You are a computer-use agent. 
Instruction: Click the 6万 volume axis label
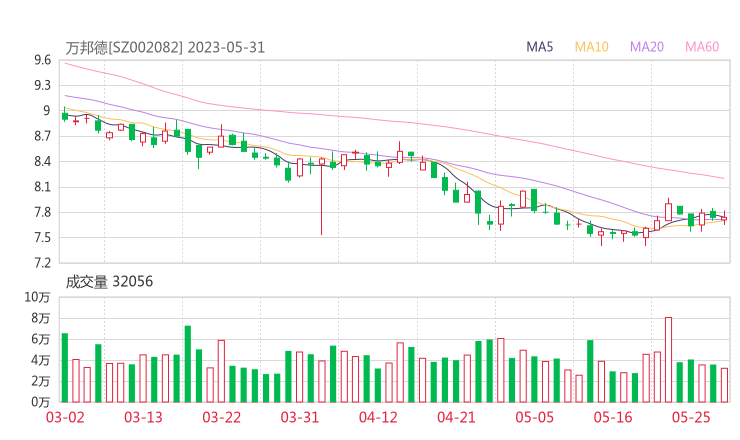pos(41,339)
